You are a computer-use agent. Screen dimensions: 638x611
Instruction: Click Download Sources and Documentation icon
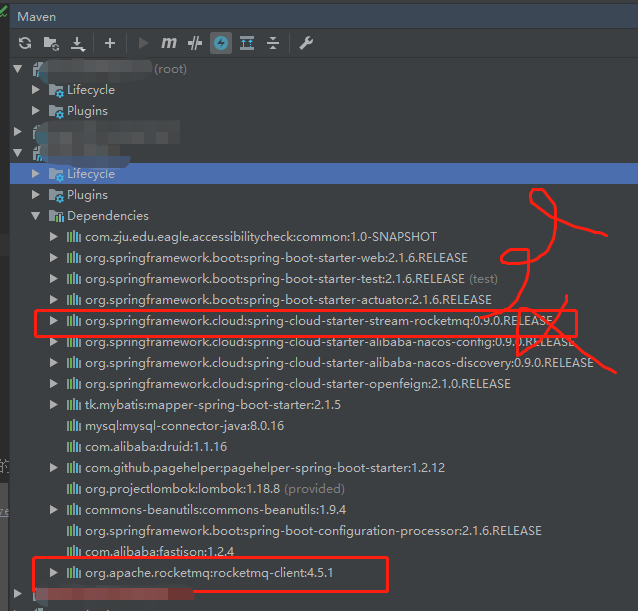[x=78, y=44]
